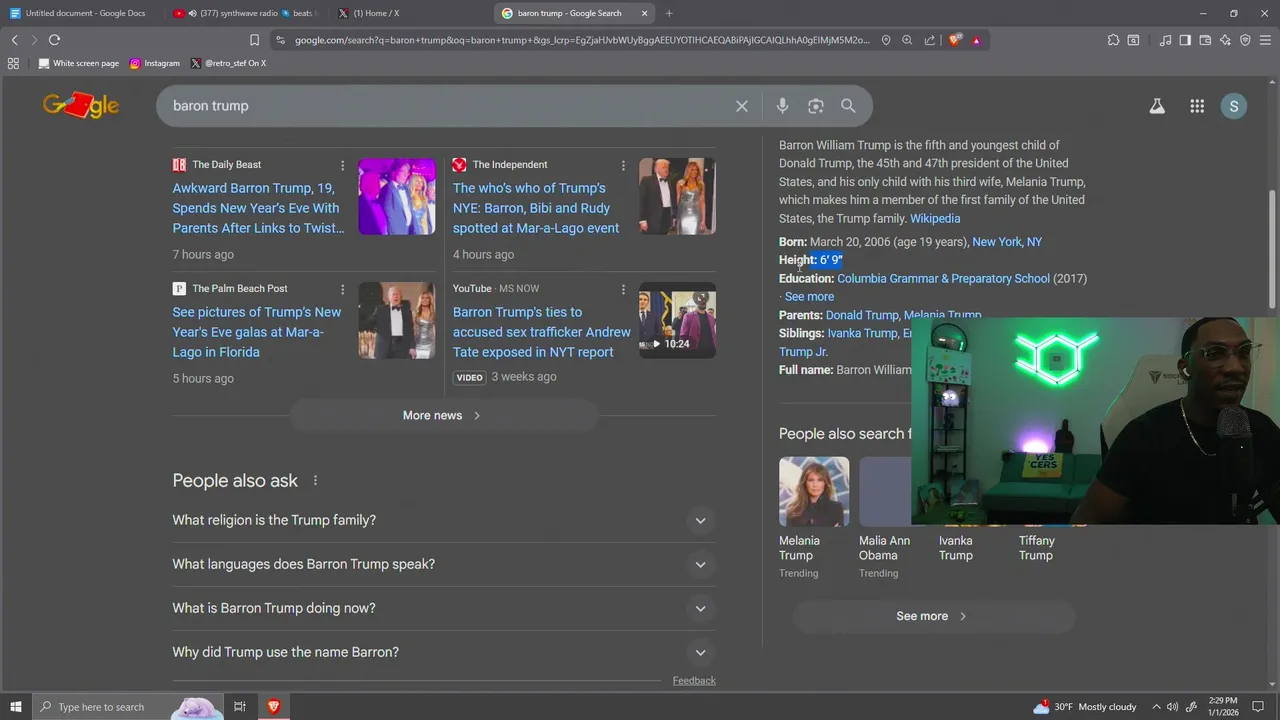The width and height of the screenshot is (1280, 720).
Task: Open more options for The Daily Beast article
Action: (x=342, y=165)
